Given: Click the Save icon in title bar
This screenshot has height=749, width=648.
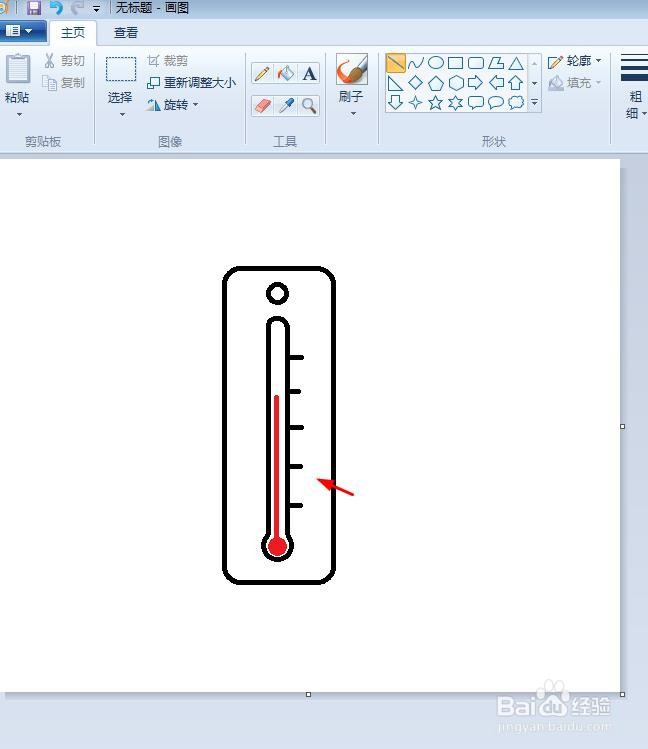Looking at the screenshot, I should (x=33, y=8).
